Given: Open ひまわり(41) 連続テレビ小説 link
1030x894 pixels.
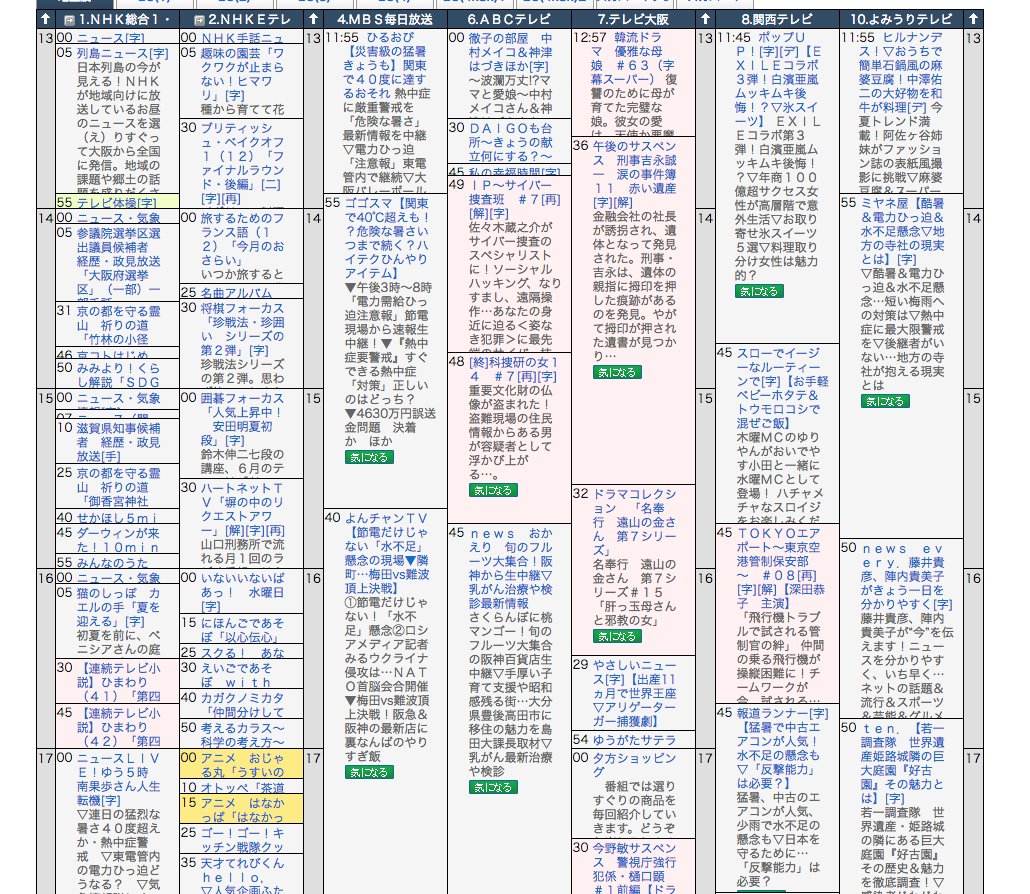Looking at the screenshot, I should coord(118,682).
